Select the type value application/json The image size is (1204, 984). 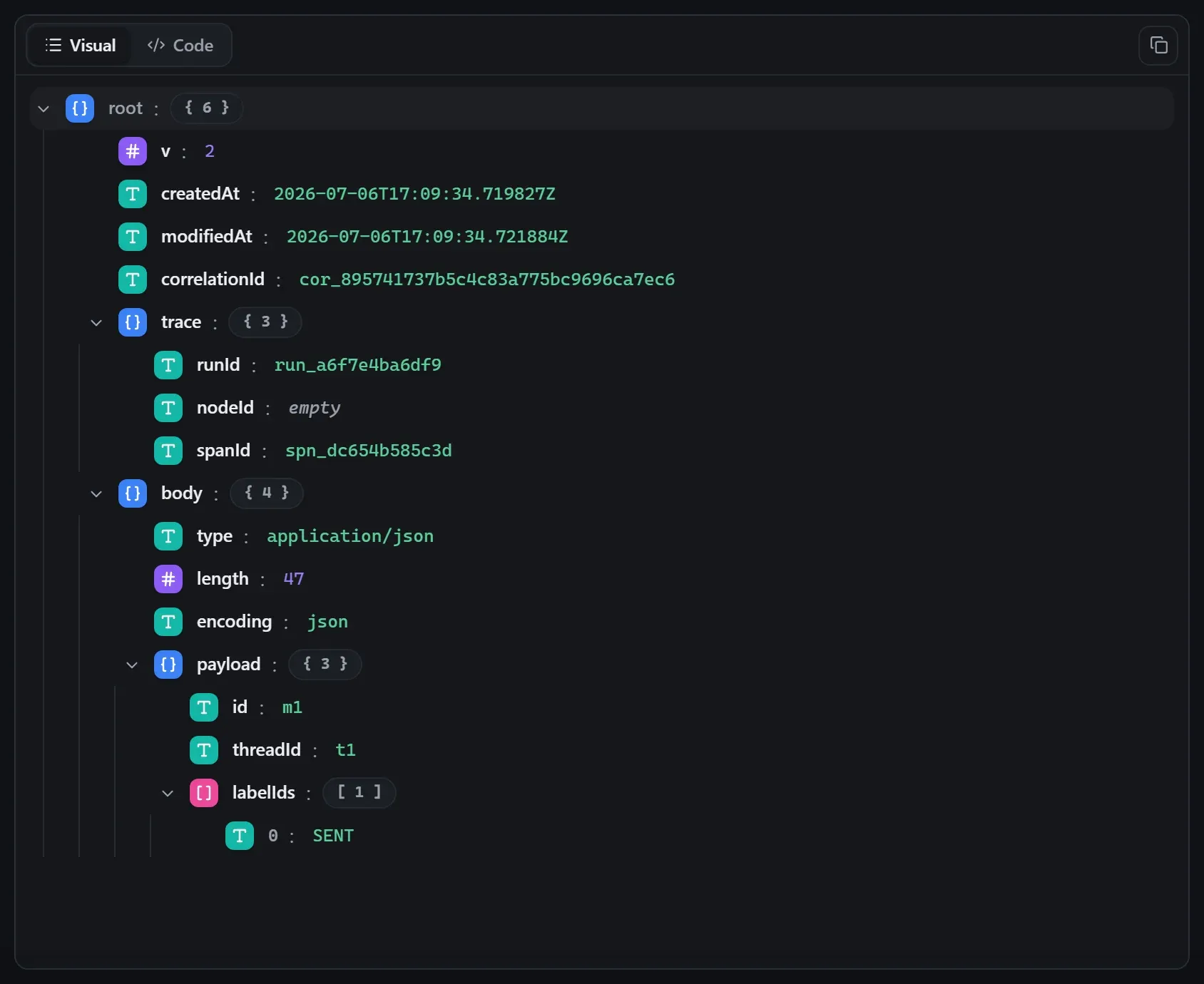(x=350, y=536)
